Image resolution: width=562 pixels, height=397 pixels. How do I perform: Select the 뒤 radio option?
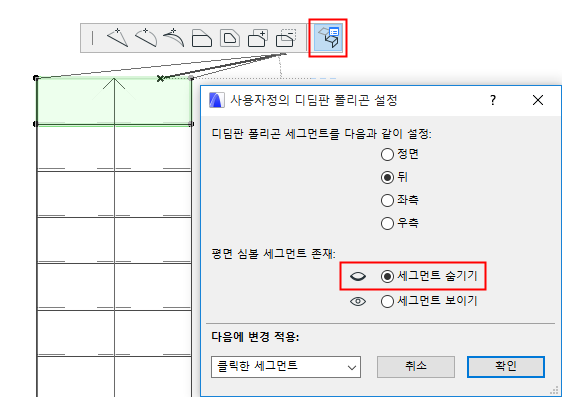(x=387, y=177)
